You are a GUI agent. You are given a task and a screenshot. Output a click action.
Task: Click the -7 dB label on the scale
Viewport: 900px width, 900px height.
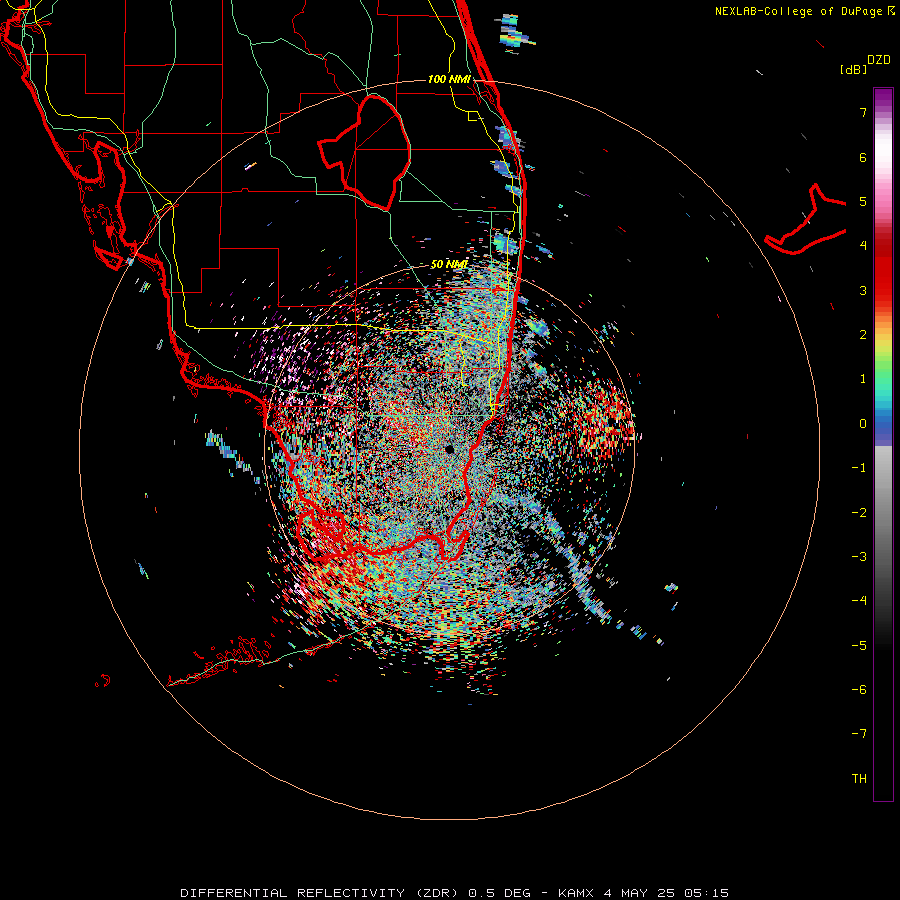coord(859,734)
